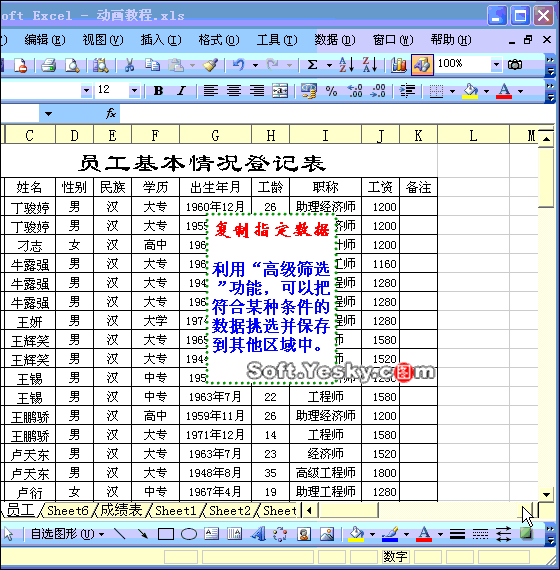560x570 pixels.
Task: Expand the font size dropdown
Action: point(134,90)
